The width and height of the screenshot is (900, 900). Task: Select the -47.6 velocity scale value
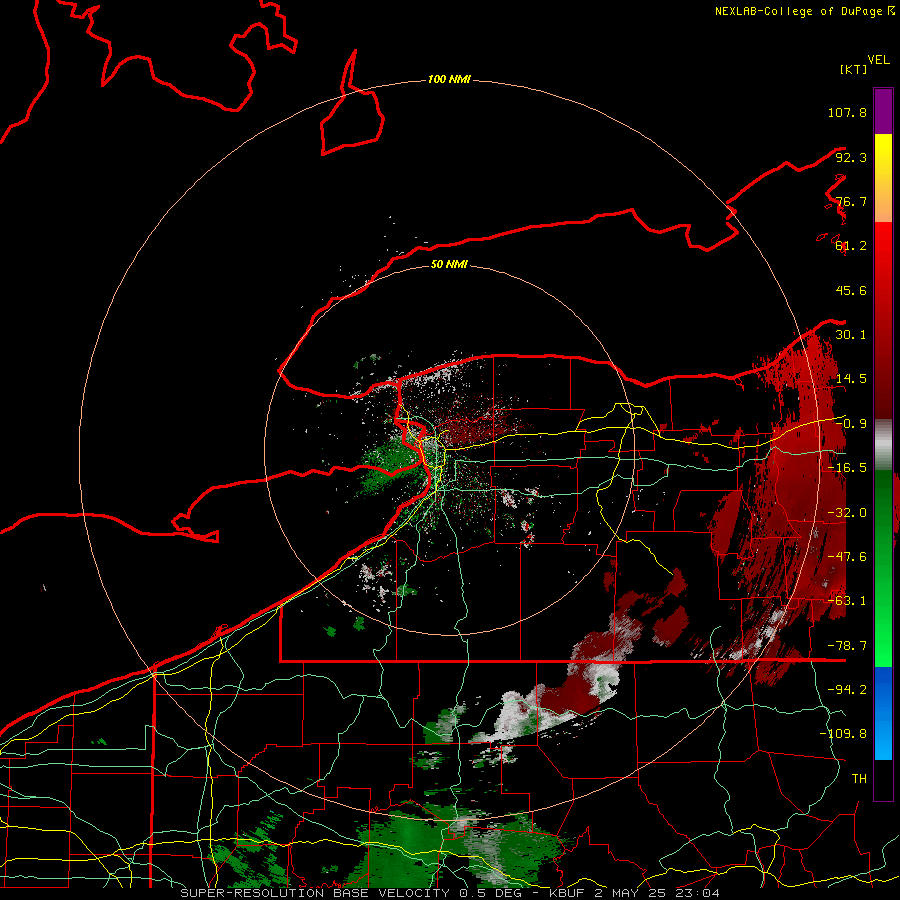(x=847, y=557)
